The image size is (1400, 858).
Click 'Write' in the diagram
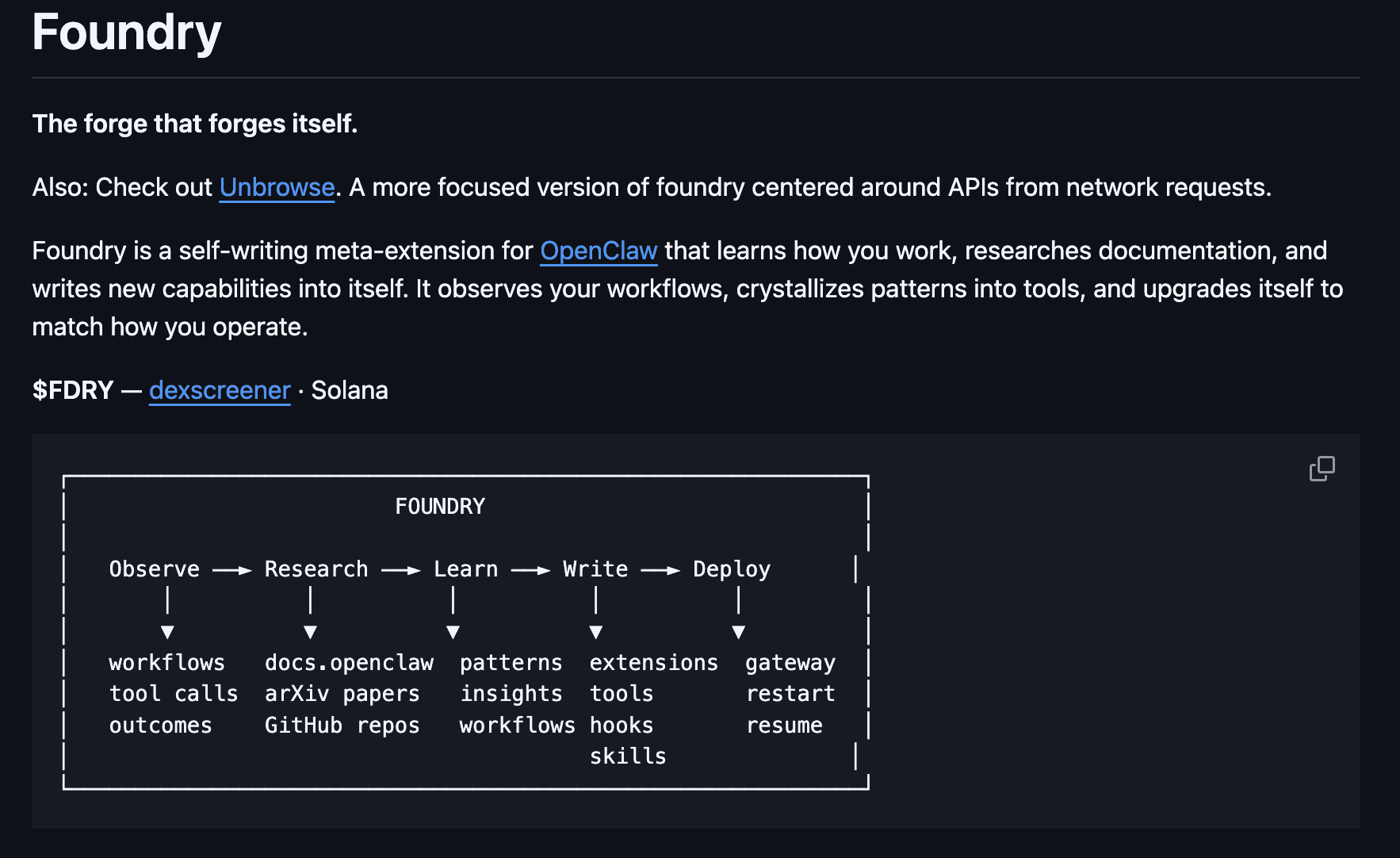point(595,569)
